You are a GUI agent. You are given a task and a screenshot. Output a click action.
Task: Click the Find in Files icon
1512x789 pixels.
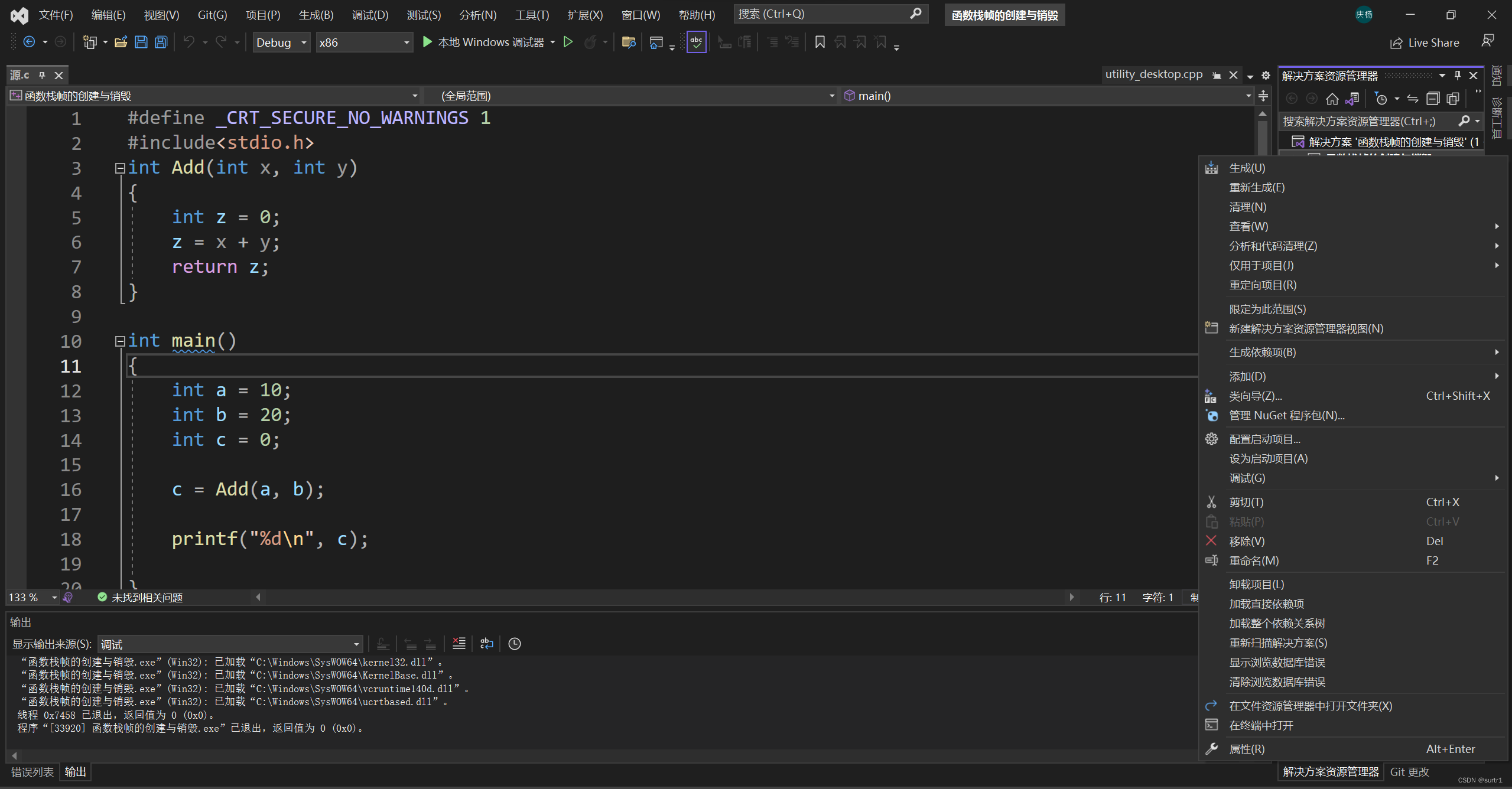pyautogui.click(x=629, y=42)
